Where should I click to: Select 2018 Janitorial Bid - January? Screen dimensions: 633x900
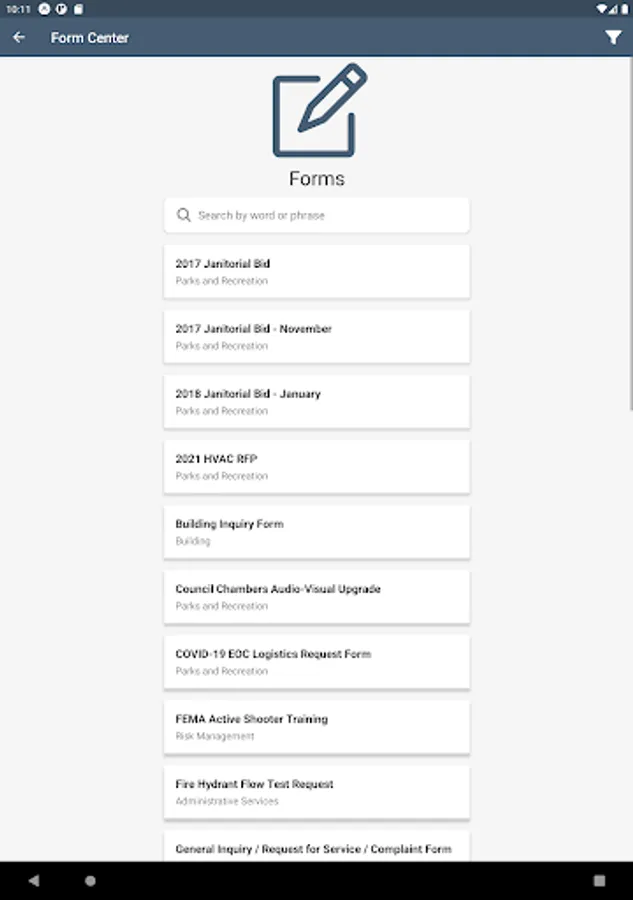(x=316, y=401)
